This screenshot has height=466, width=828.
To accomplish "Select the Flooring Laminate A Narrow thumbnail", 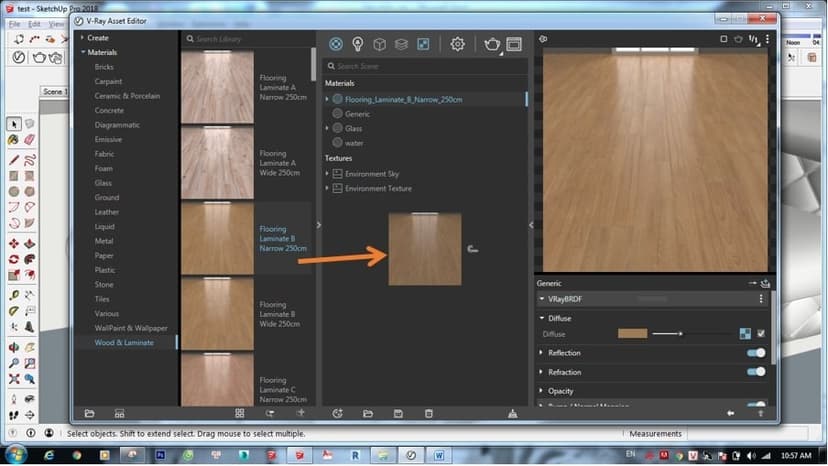I will coord(218,87).
